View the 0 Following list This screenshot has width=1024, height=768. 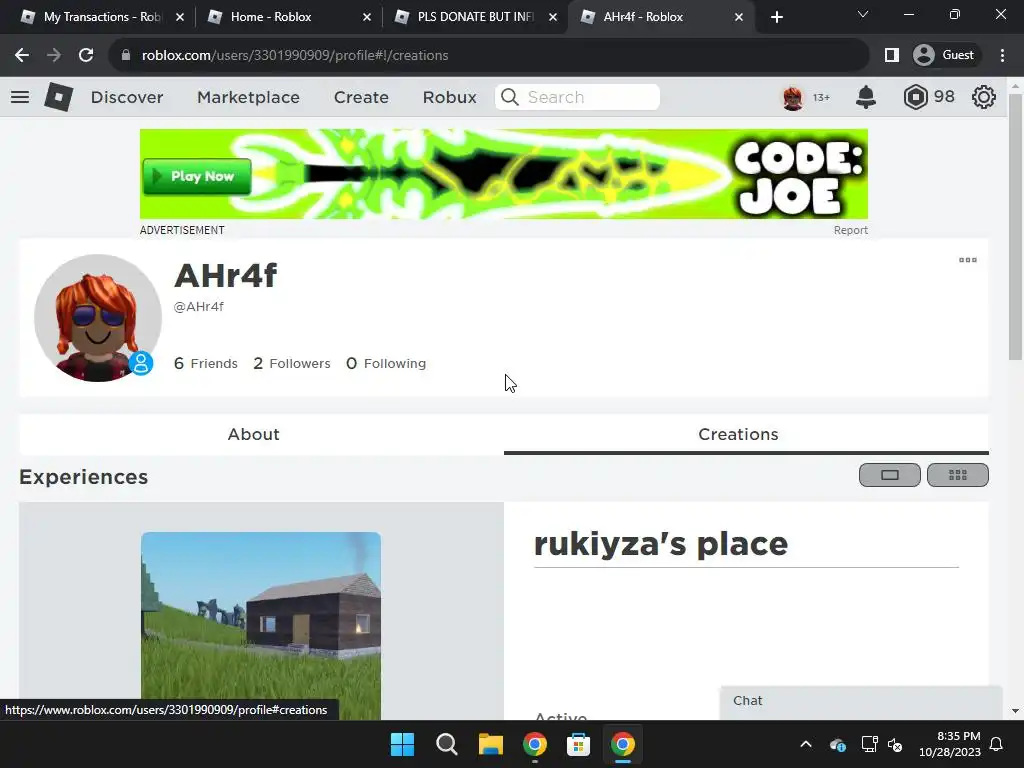click(x=386, y=364)
